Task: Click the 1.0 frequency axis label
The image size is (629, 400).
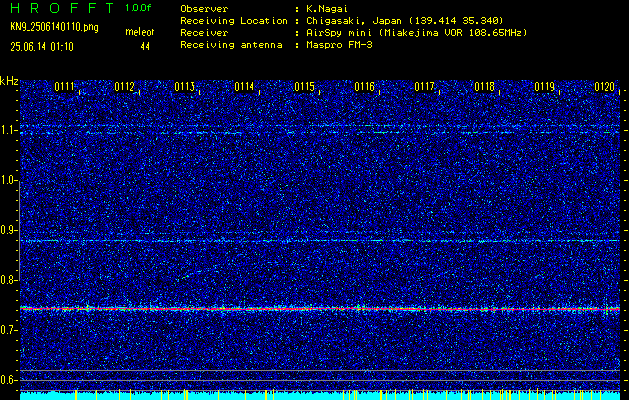Action: (x=7, y=181)
